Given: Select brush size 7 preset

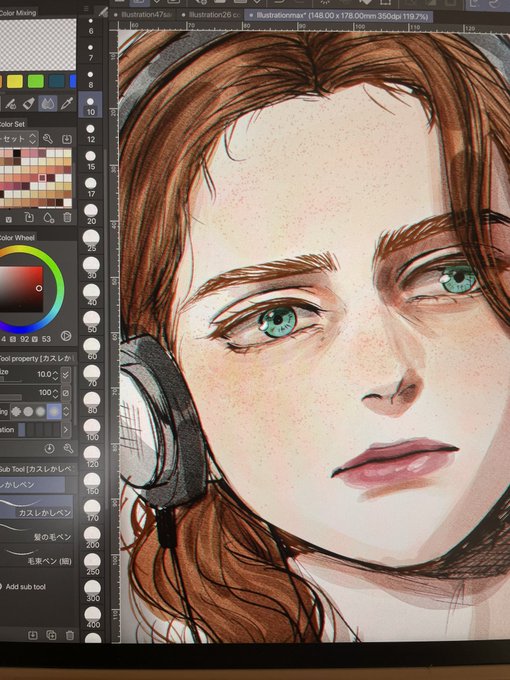Looking at the screenshot, I should [91, 52].
